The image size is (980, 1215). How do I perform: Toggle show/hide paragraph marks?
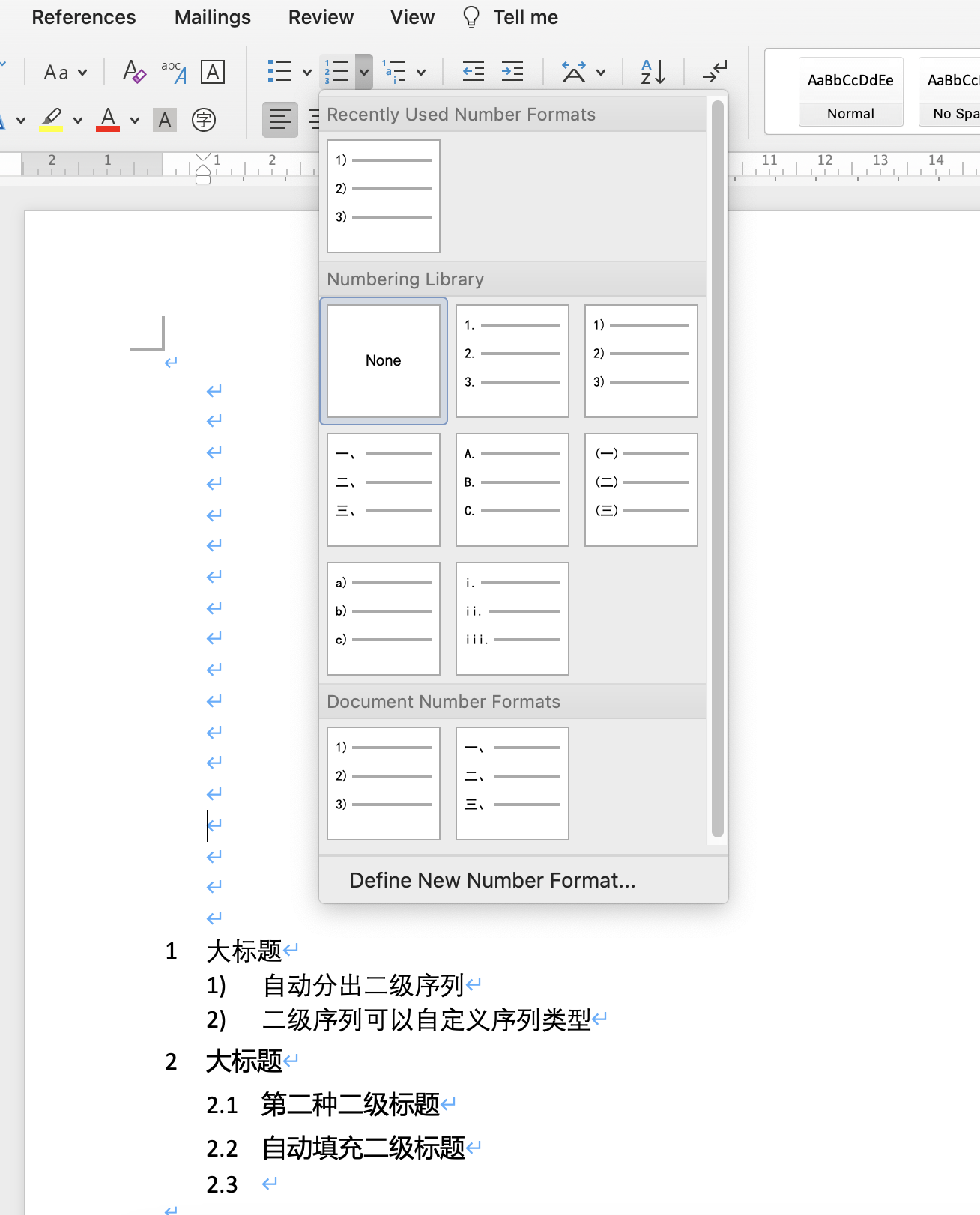coord(715,73)
